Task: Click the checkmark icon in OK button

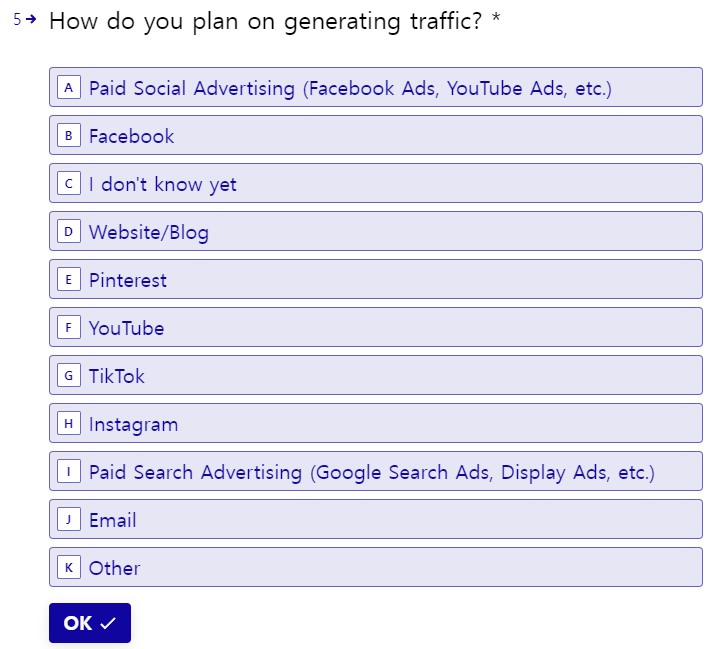Action: [108, 623]
